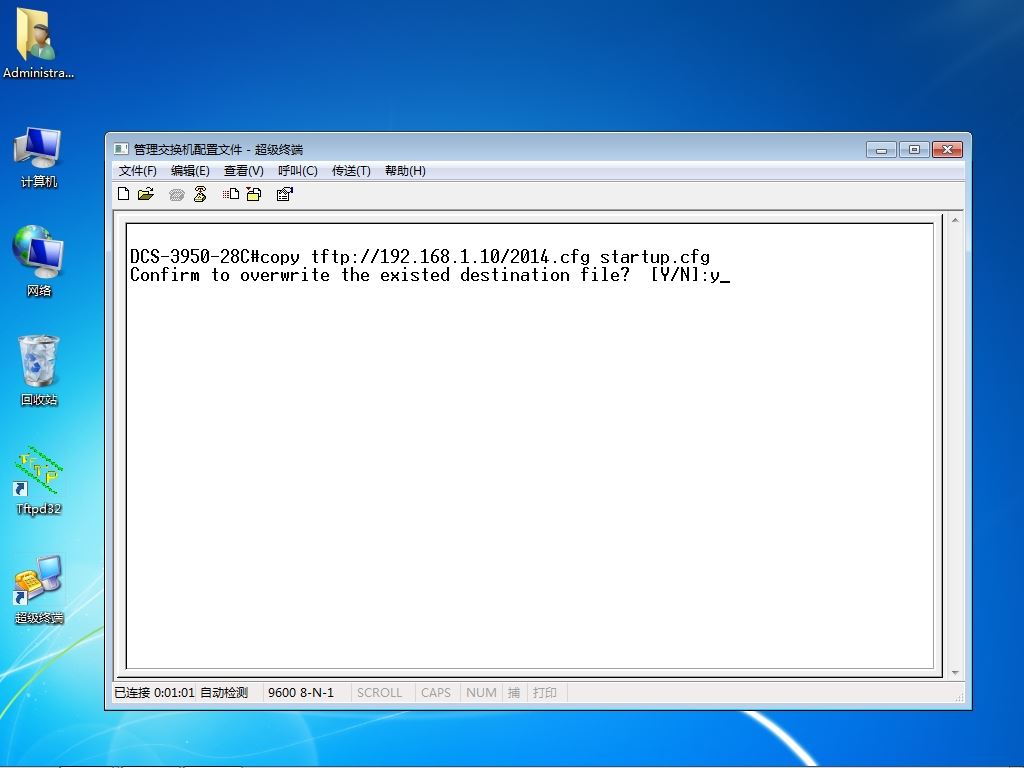Click the scrollbar up arrow

click(955, 221)
